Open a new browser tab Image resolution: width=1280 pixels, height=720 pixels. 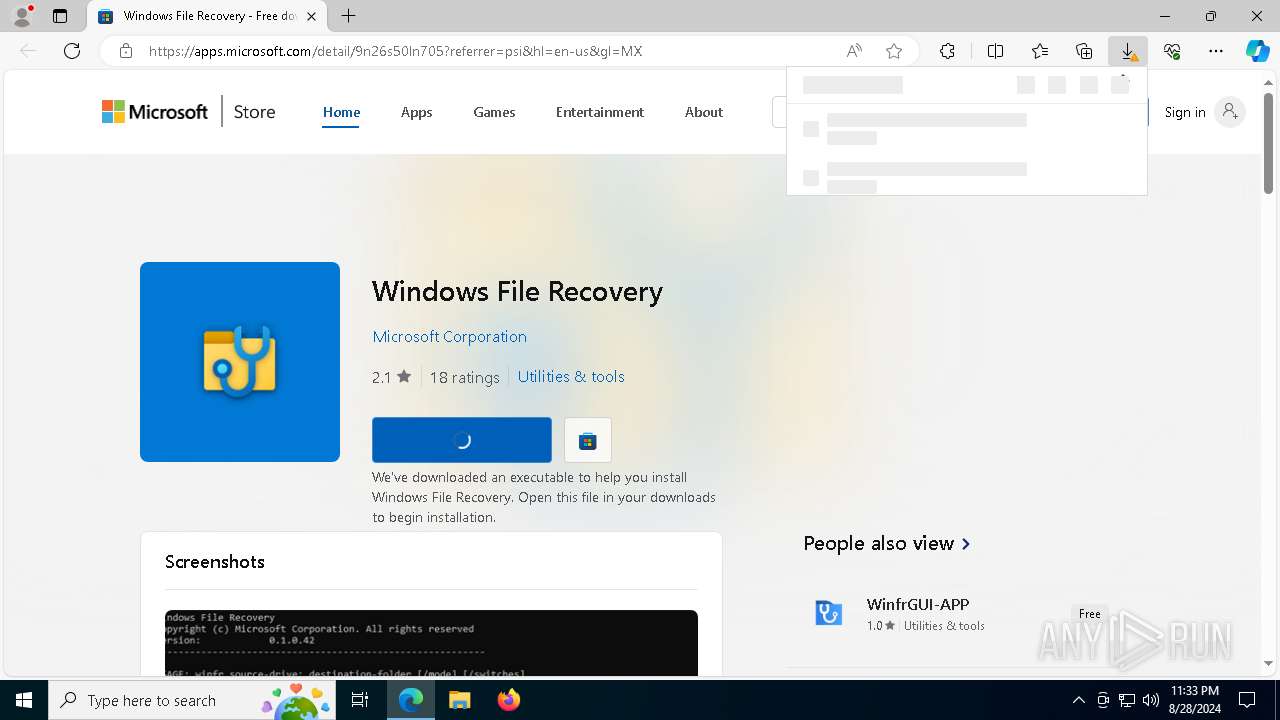348,16
